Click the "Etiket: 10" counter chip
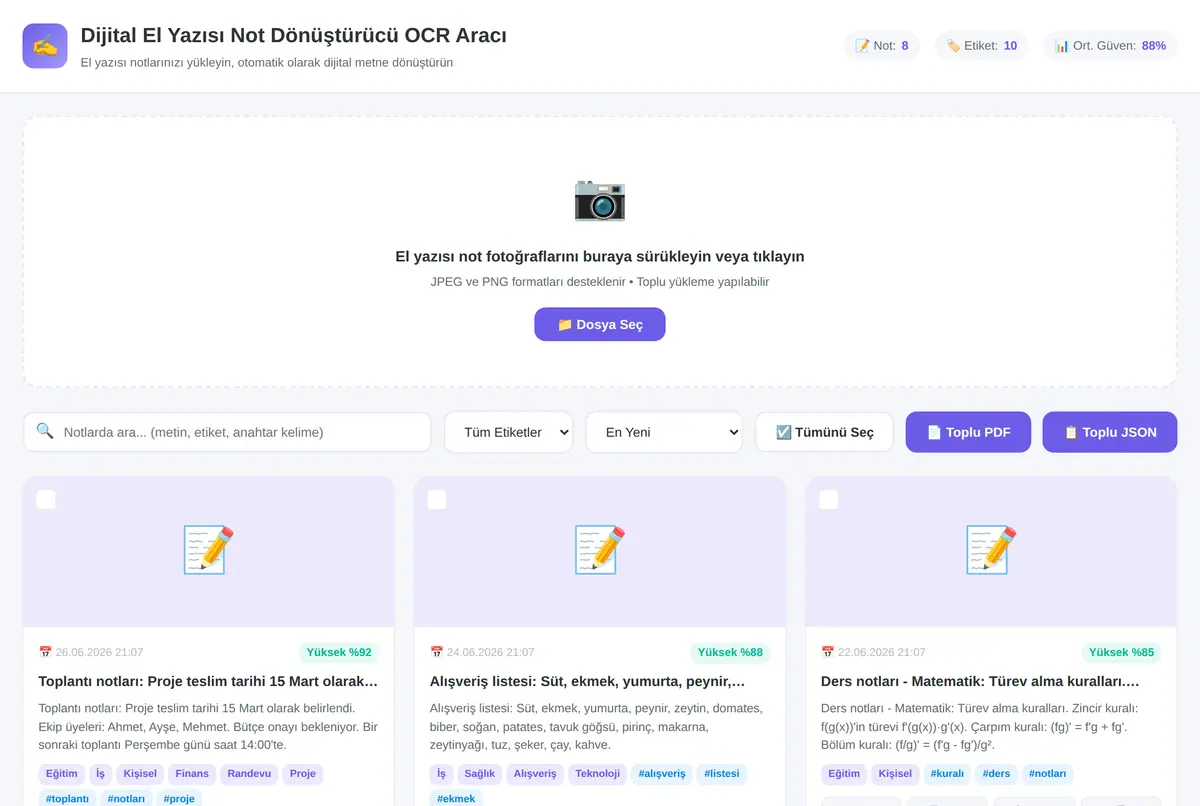The width and height of the screenshot is (1200, 806). (x=982, y=46)
